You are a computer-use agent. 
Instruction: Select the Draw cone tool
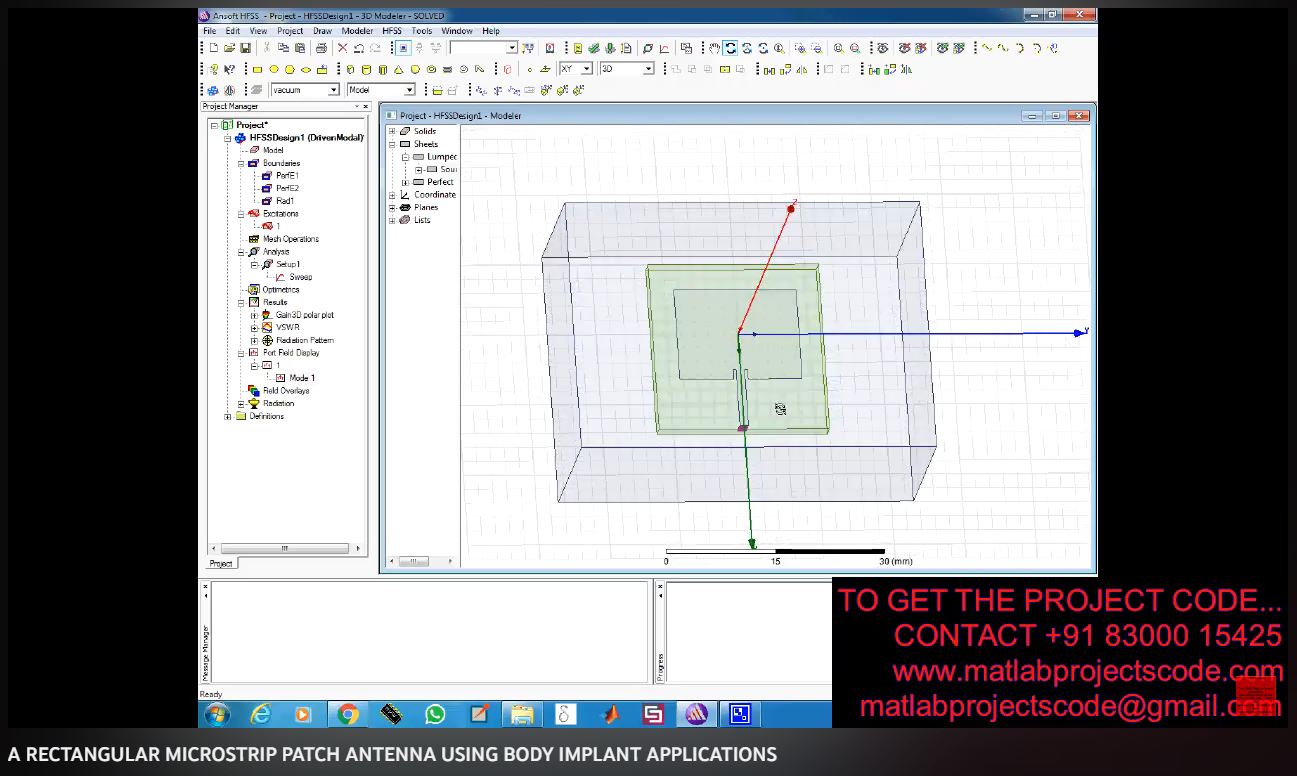coord(399,70)
